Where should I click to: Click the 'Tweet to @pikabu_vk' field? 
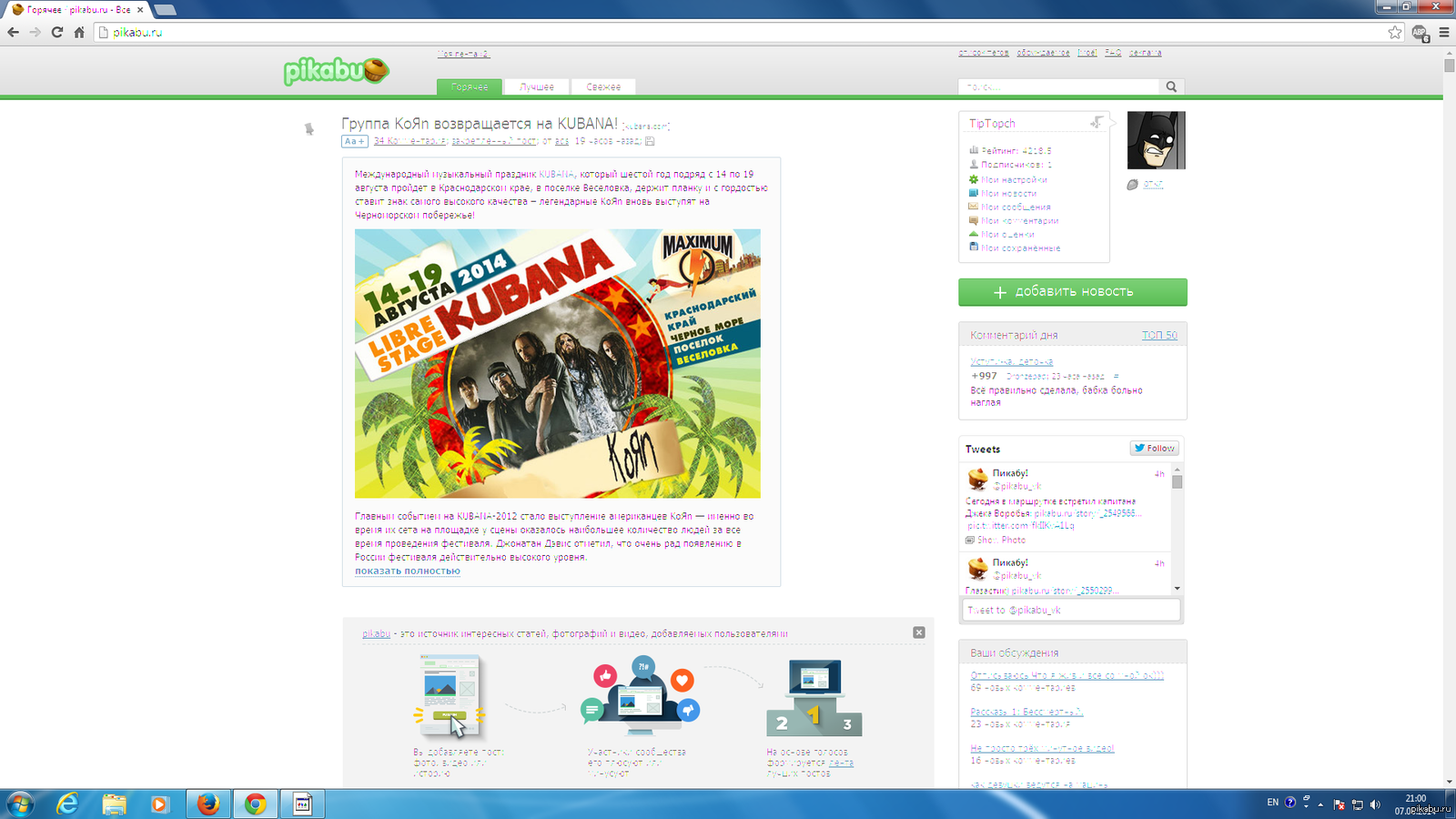(x=1070, y=610)
